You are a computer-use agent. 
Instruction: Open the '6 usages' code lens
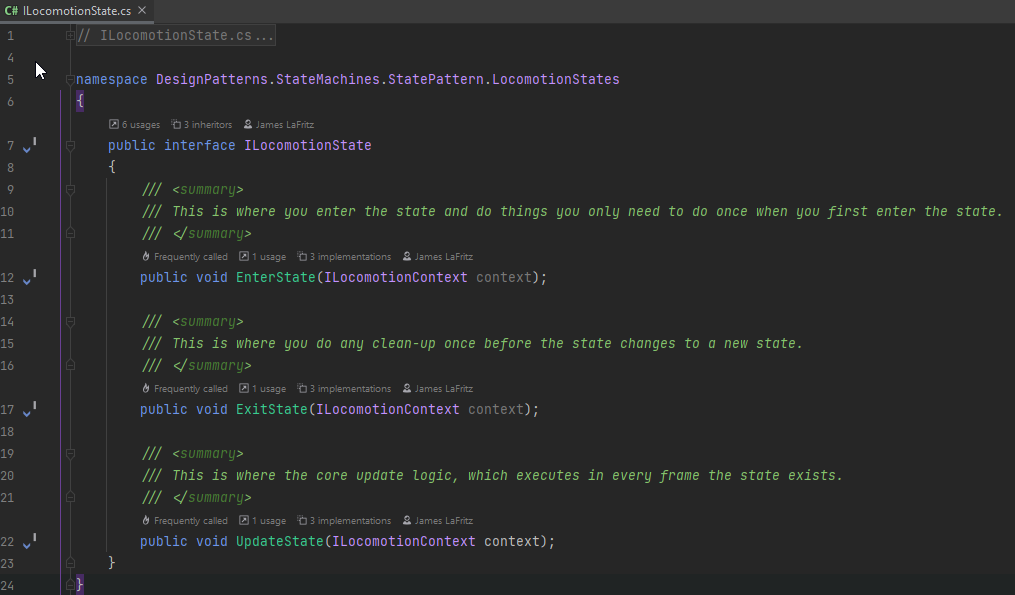coord(135,124)
